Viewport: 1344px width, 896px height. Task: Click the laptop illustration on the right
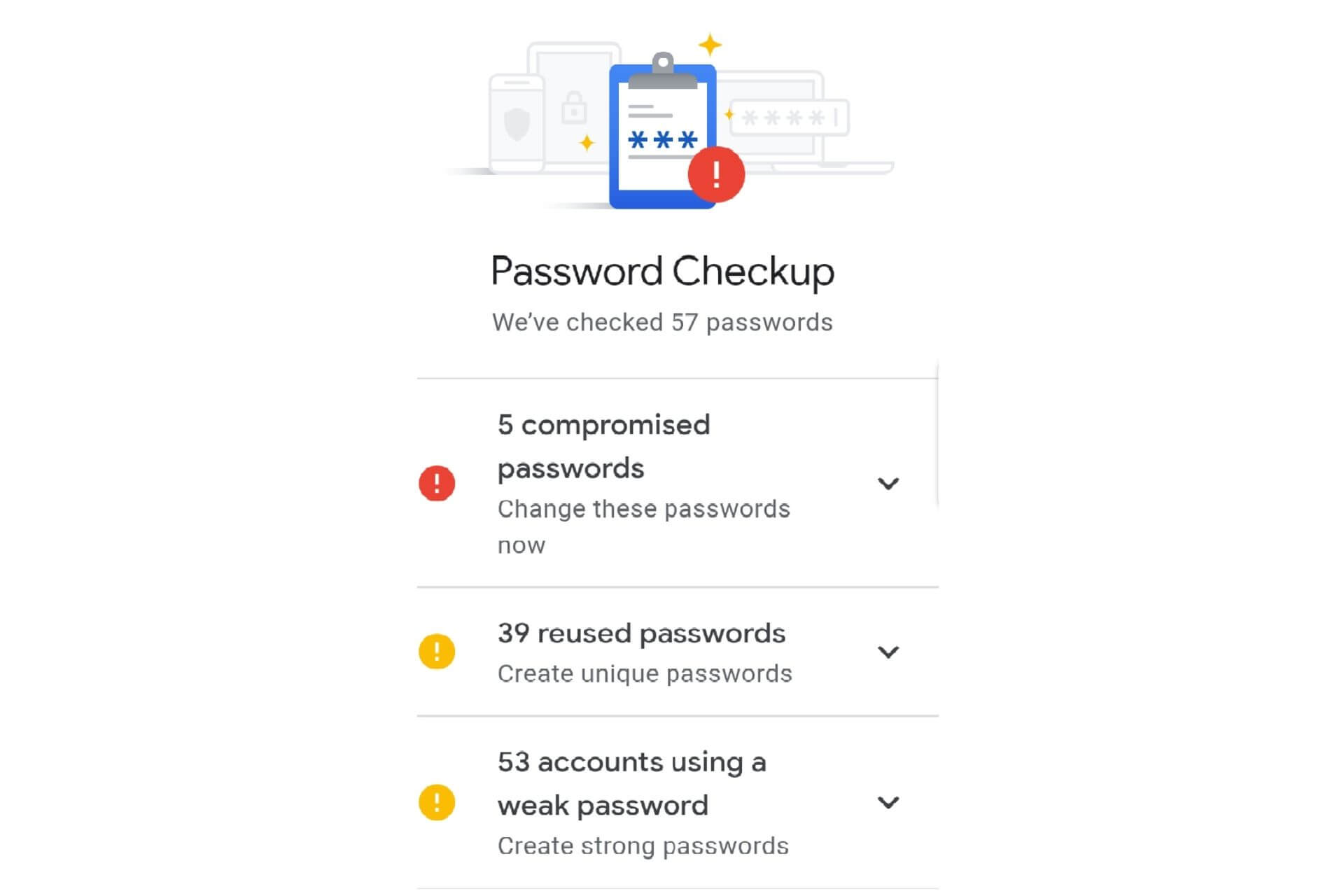(826, 140)
